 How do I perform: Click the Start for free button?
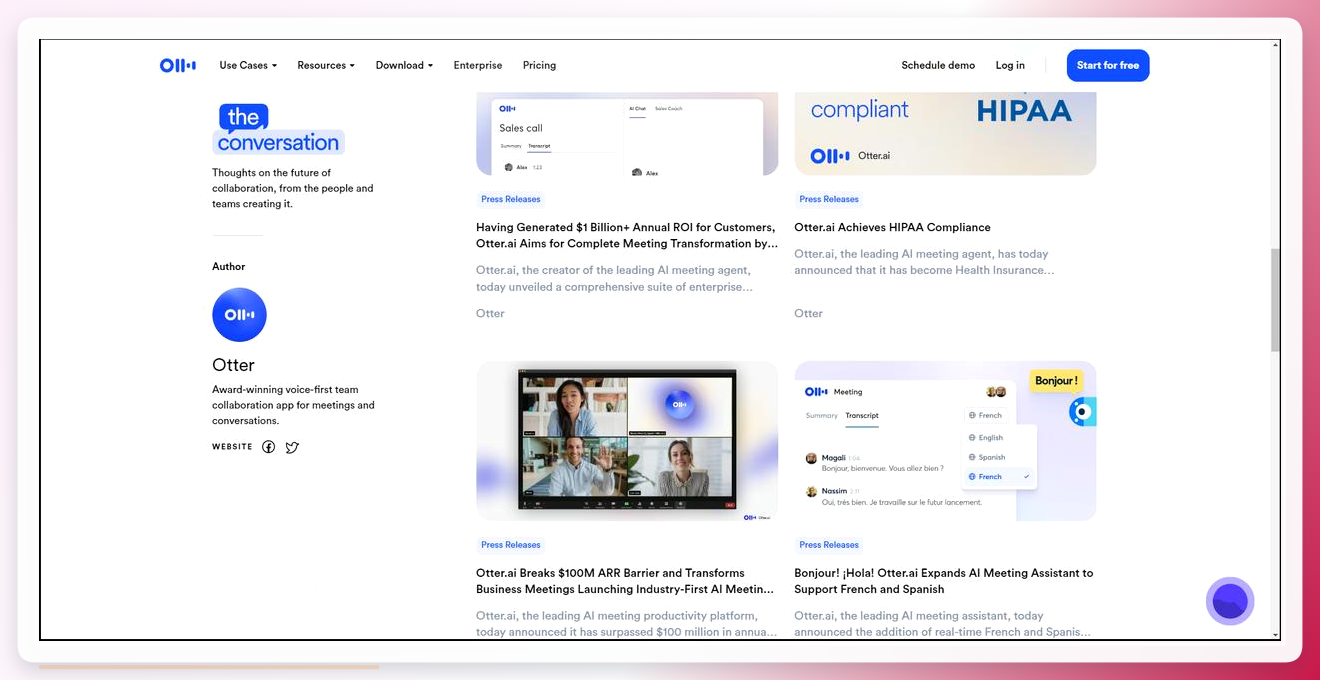1108,65
